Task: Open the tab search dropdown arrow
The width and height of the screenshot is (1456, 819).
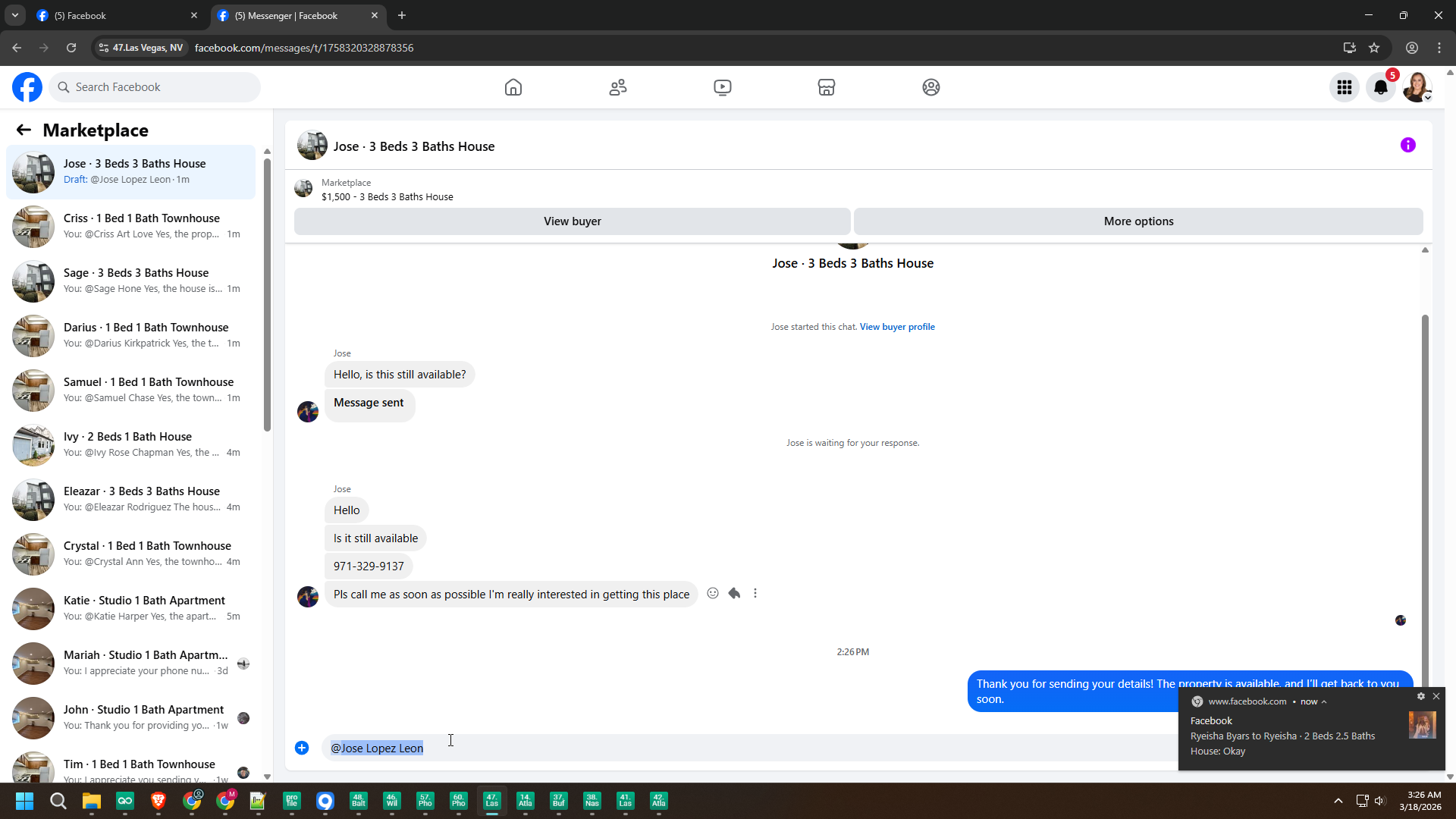Action: pos(14,15)
